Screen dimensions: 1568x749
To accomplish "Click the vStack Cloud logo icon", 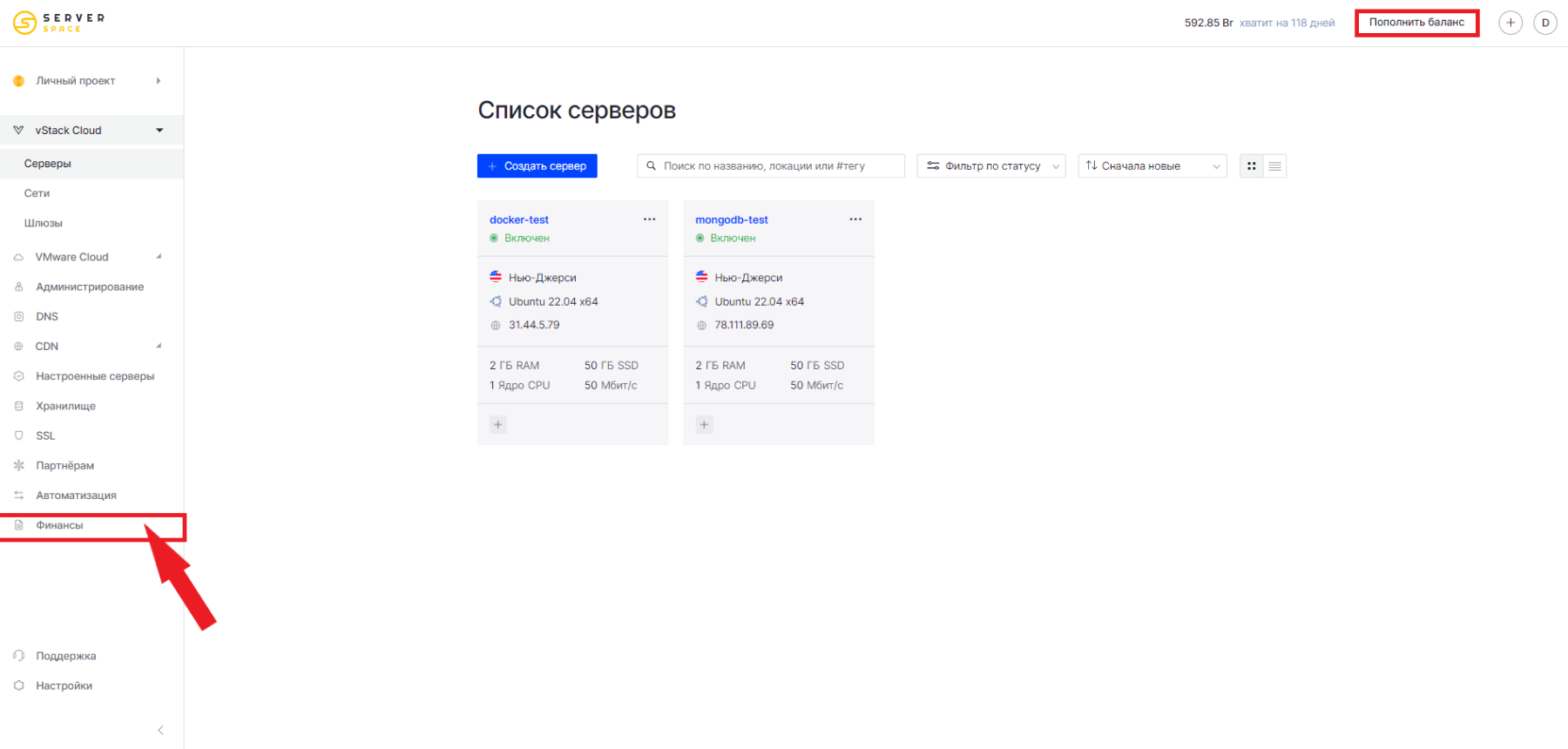I will click(18, 130).
